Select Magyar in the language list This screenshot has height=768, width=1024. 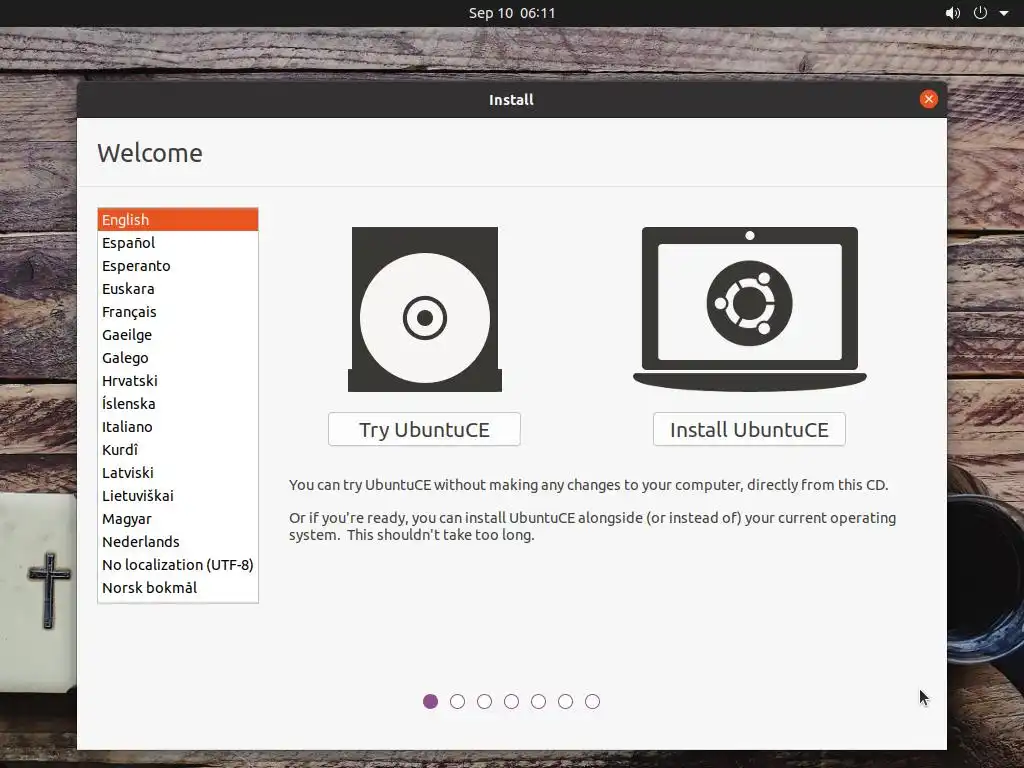(x=178, y=519)
